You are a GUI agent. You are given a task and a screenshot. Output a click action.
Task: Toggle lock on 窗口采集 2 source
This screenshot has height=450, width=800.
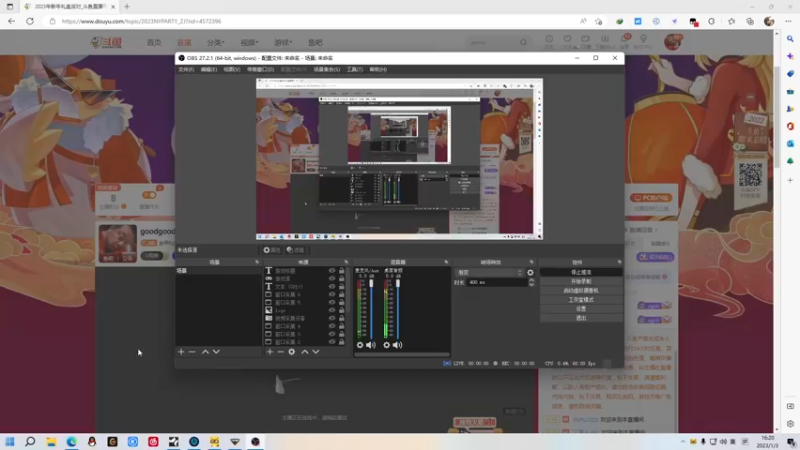pyautogui.click(x=341, y=342)
